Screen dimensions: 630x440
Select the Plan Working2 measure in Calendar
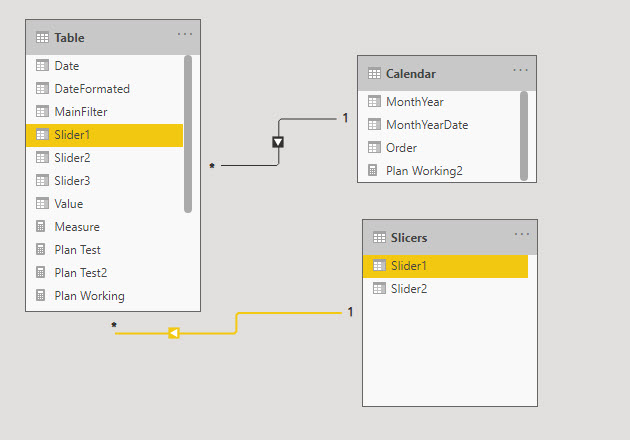(x=439, y=171)
